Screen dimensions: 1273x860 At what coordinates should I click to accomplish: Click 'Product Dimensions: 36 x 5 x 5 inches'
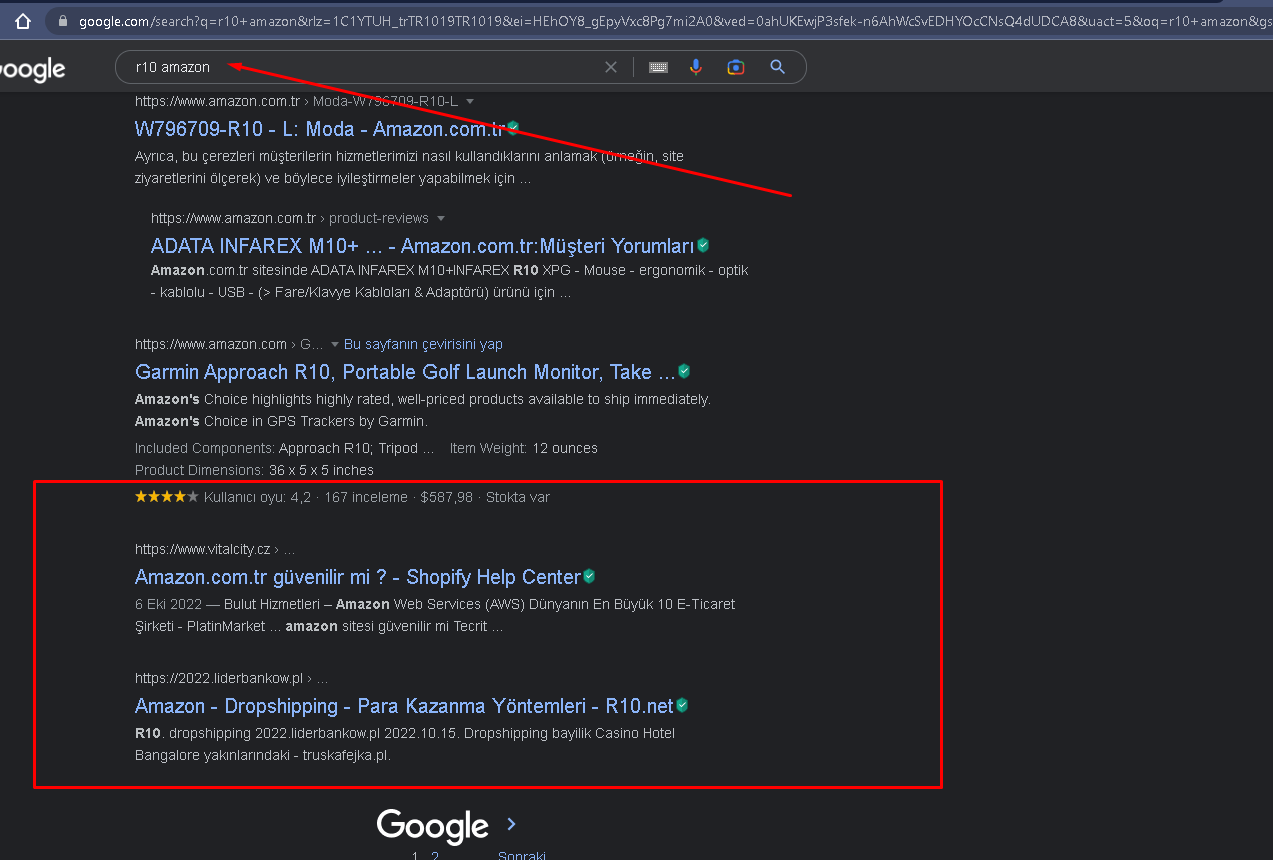point(254,470)
